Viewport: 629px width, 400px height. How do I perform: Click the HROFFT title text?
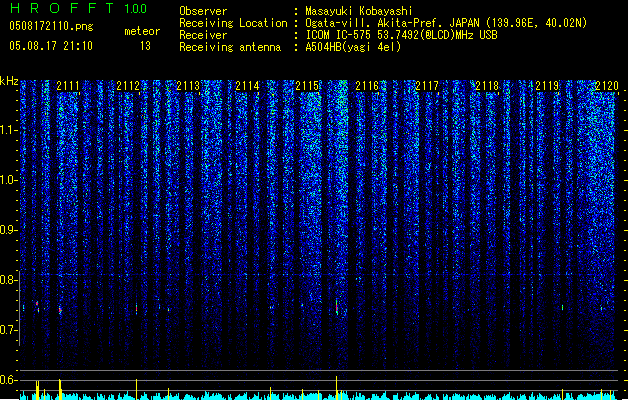pos(62,8)
